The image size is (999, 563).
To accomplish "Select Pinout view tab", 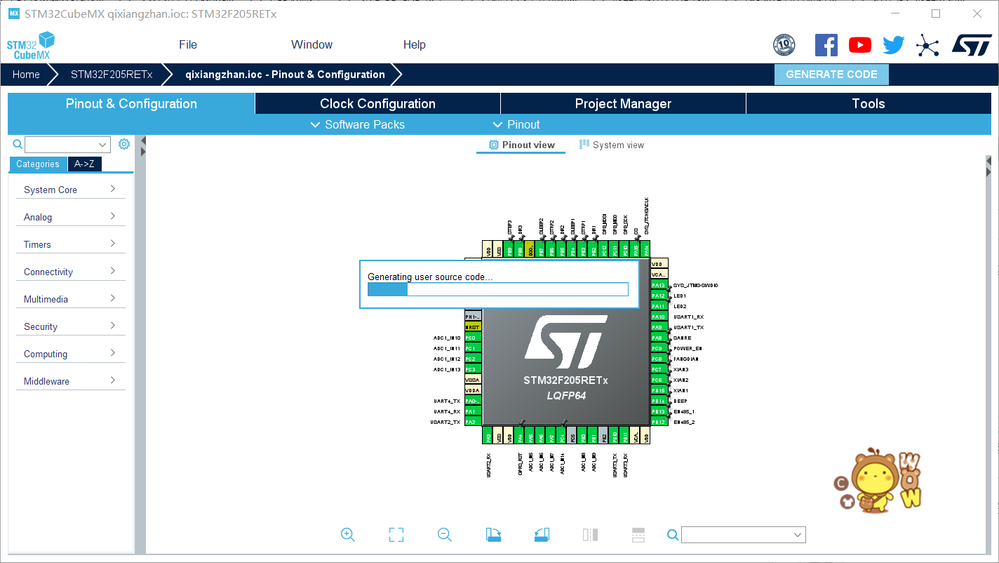I will 521,145.
